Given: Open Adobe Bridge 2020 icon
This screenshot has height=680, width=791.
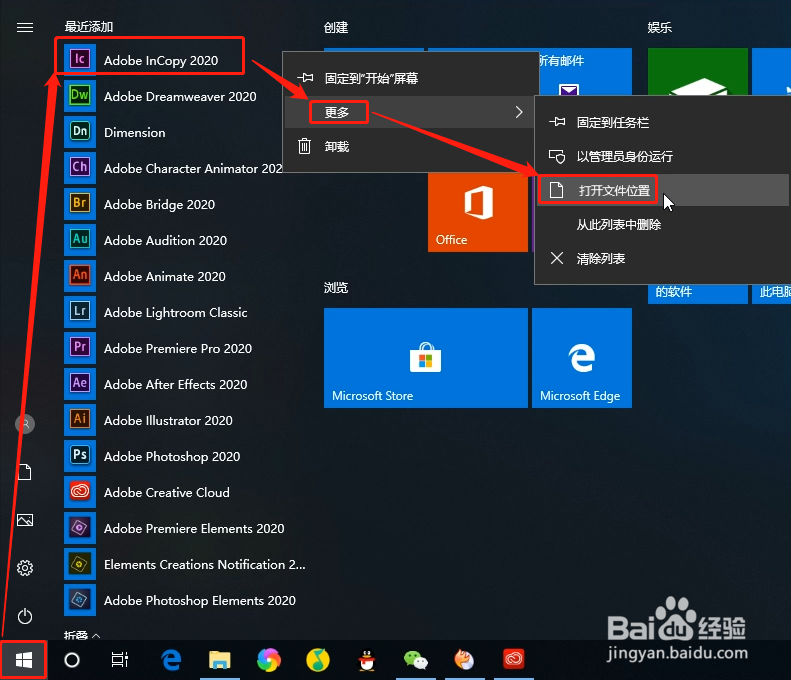Looking at the screenshot, I should coord(80,204).
